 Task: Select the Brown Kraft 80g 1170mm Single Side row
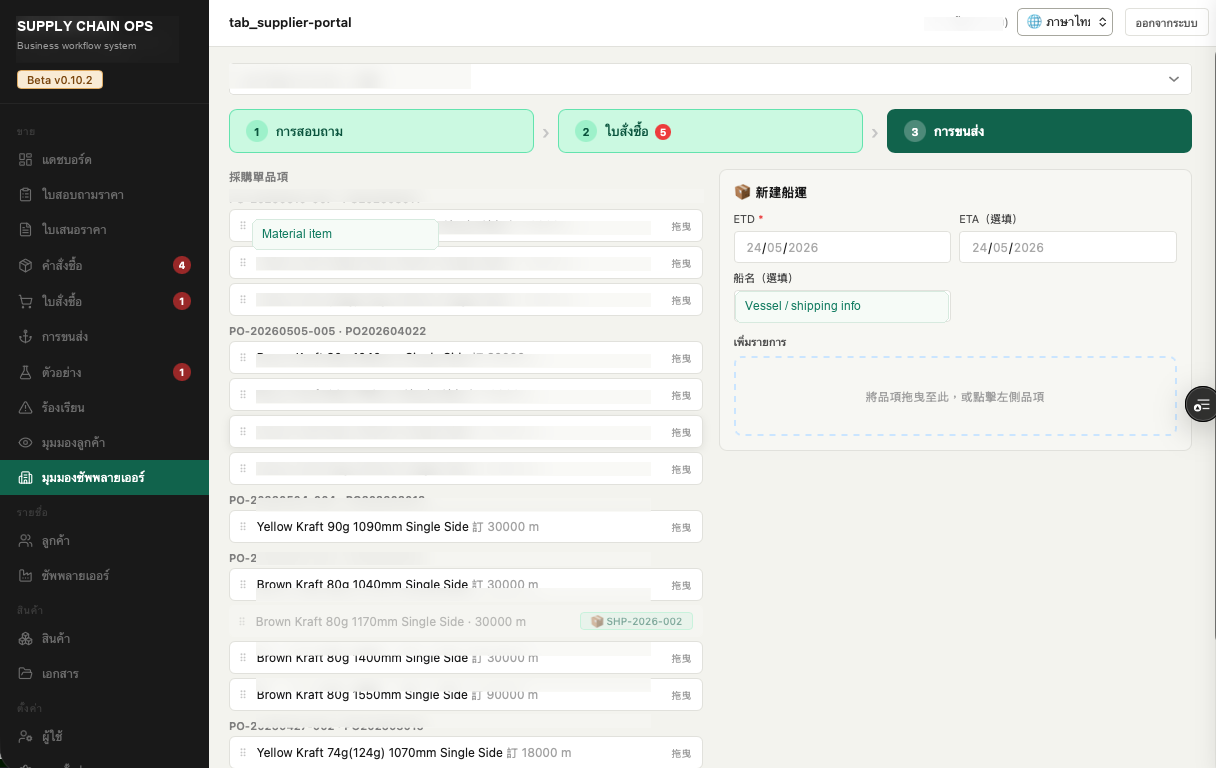coord(466,621)
